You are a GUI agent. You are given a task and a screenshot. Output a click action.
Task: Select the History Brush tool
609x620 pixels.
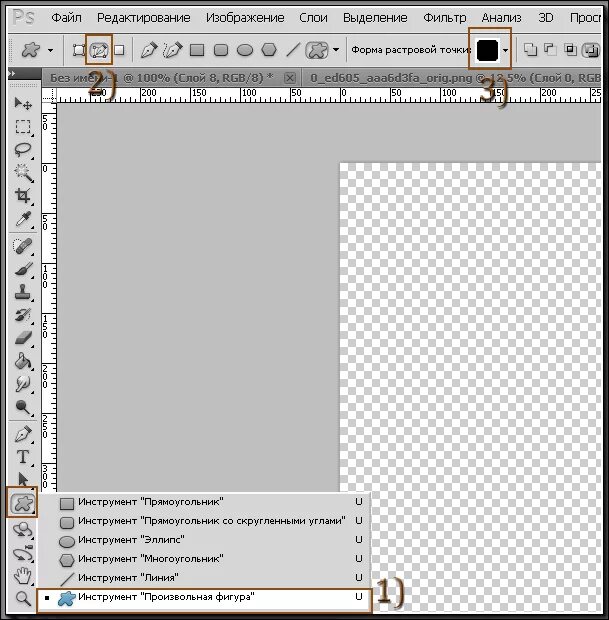pyautogui.click(x=23, y=315)
